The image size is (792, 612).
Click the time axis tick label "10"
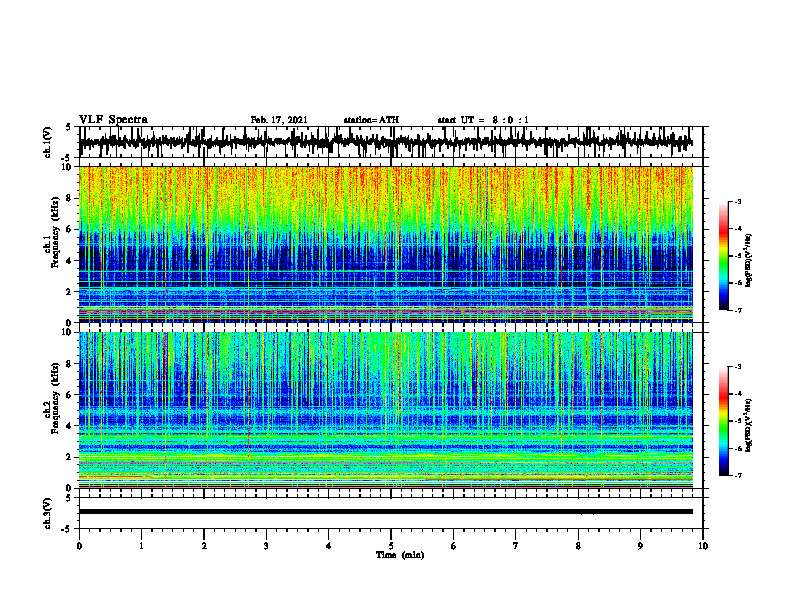click(703, 546)
